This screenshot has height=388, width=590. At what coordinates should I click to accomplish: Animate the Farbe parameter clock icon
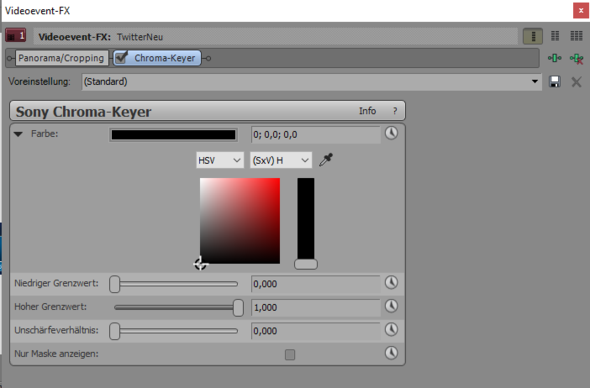(x=391, y=133)
